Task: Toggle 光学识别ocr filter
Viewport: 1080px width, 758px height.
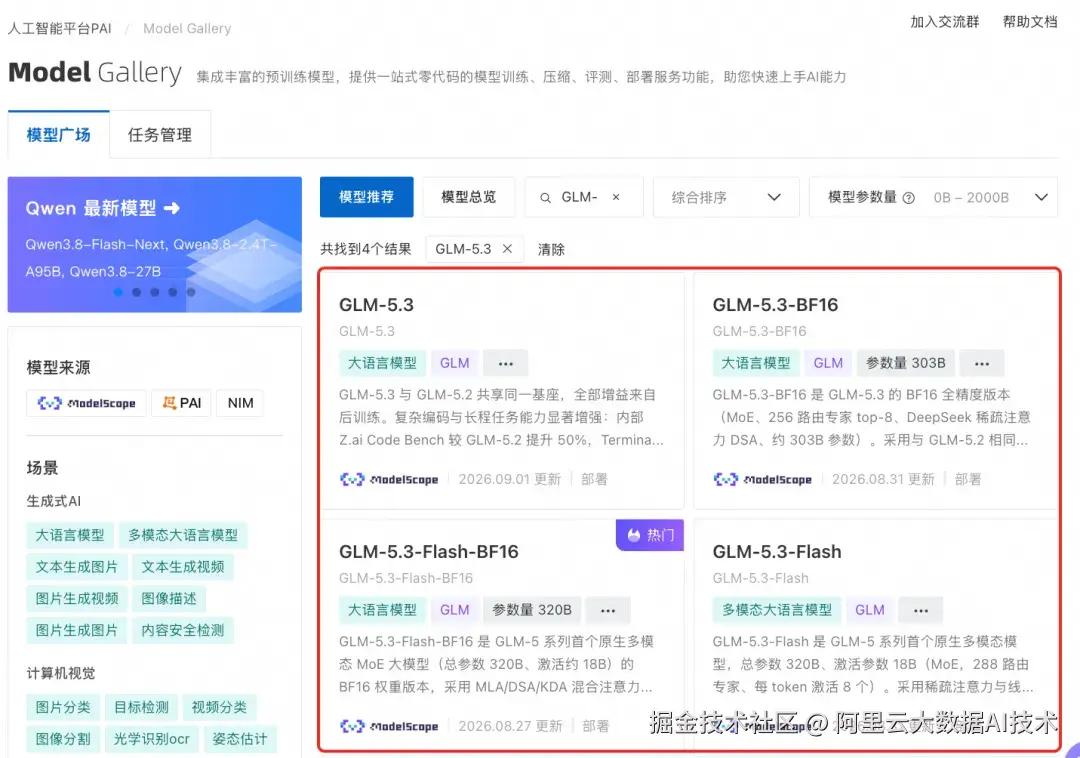Action: (x=152, y=739)
